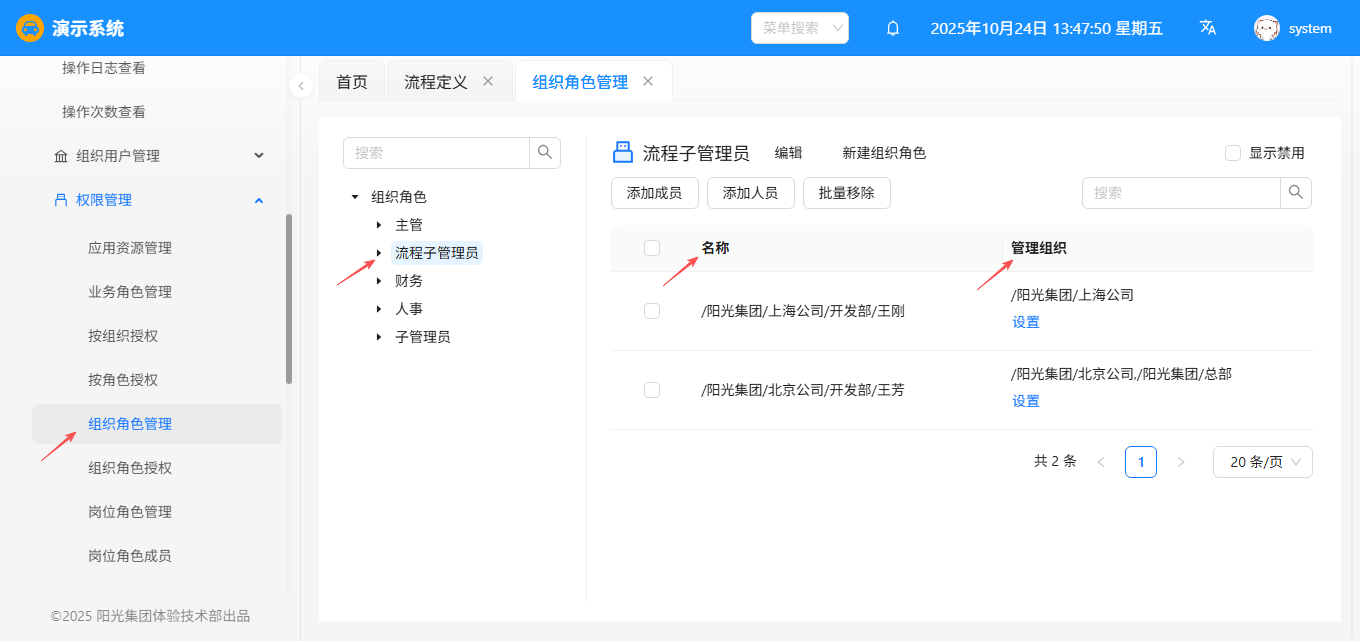Select the row checkbox for 王刚
The width and height of the screenshot is (1360, 641).
(x=652, y=311)
